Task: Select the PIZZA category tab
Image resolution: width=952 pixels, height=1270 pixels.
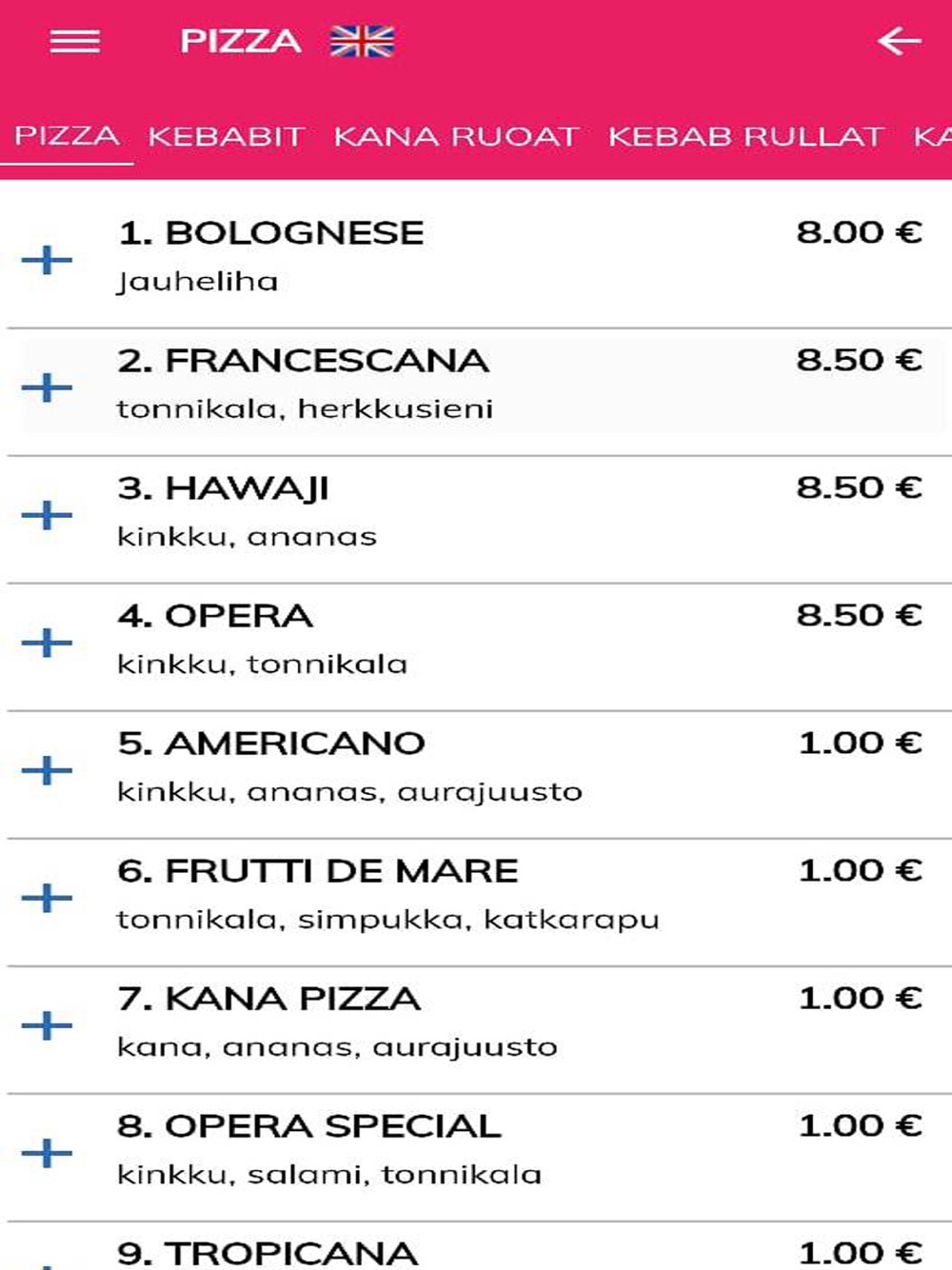Action: 67,136
